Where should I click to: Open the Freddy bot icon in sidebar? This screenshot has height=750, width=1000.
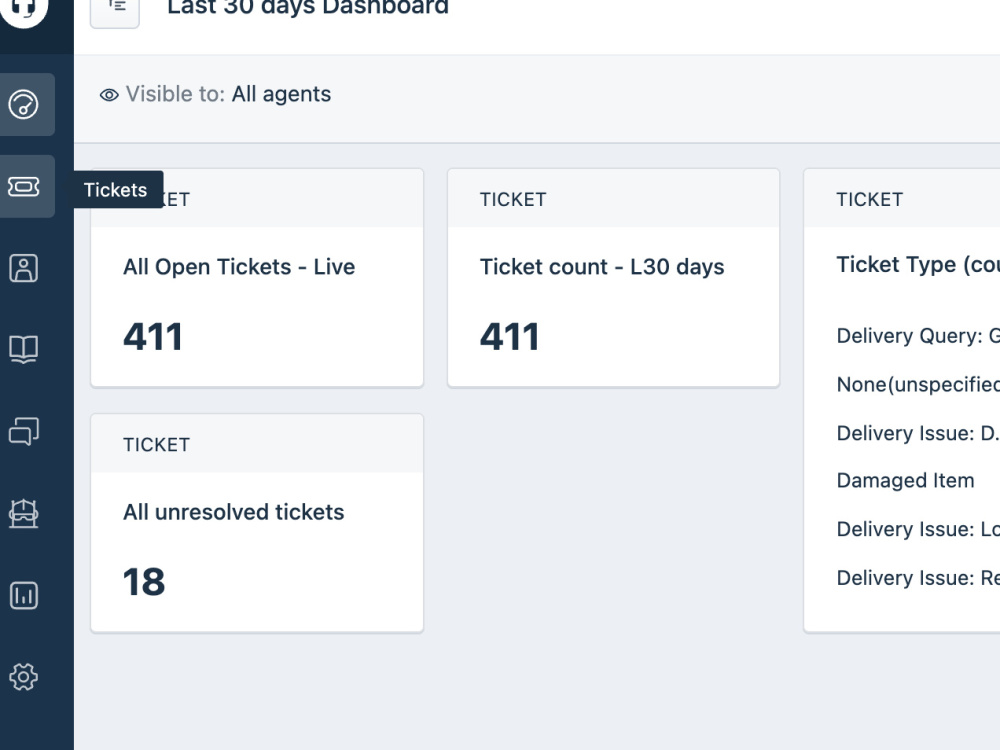[x=24, y=513]
